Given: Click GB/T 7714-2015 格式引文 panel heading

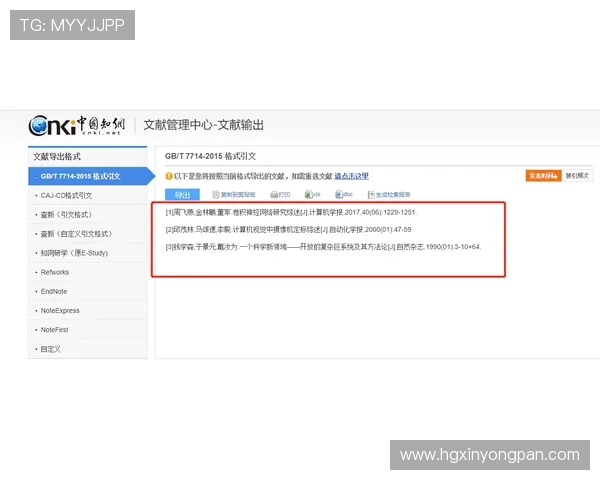Looking at the screenshot, I should point(210,156).
